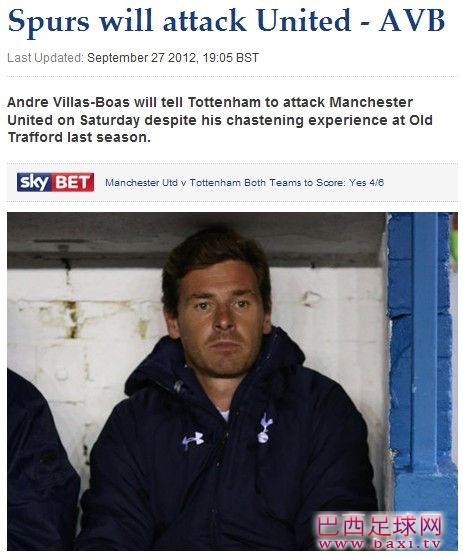Screen dimensions: 463x556
Task: Click 'September 27 2012' date text
Action: pos(142,57)
